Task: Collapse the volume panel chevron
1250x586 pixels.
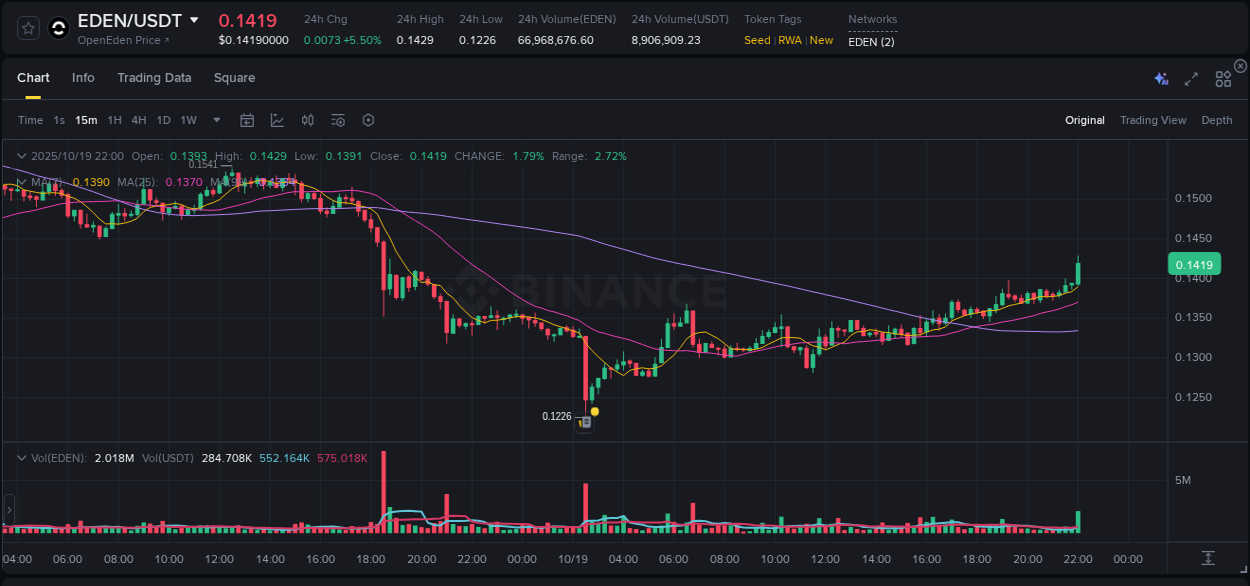Action: click(x=21, y=457)
